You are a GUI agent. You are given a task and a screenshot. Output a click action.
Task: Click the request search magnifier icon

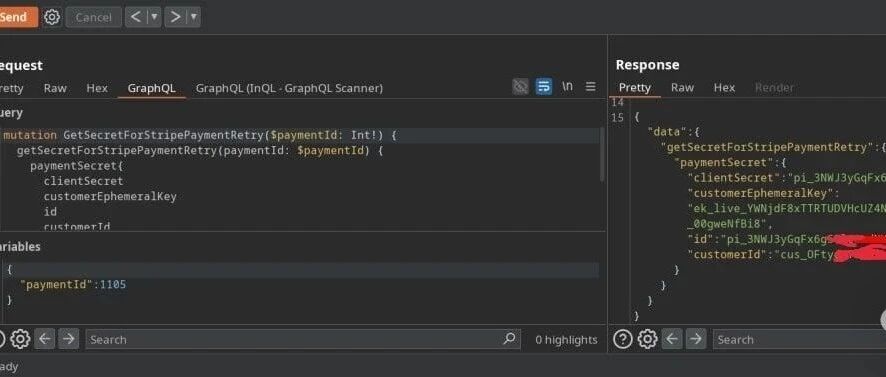coord(509,339)
